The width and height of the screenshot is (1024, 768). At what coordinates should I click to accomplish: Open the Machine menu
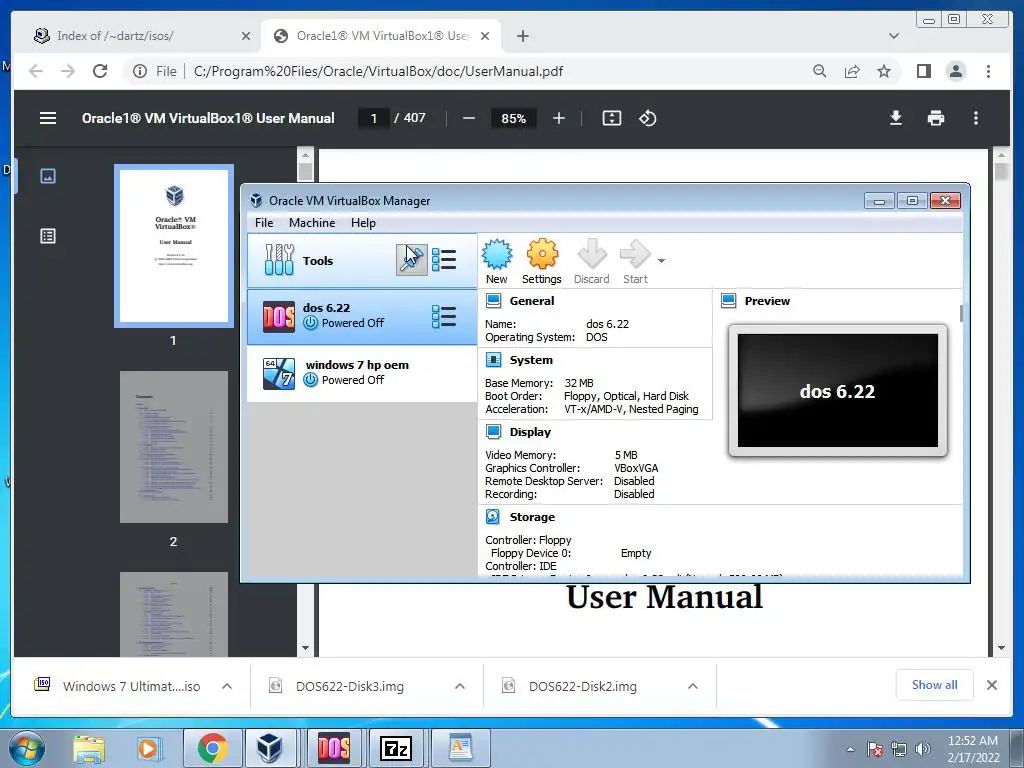coord(312,223)
